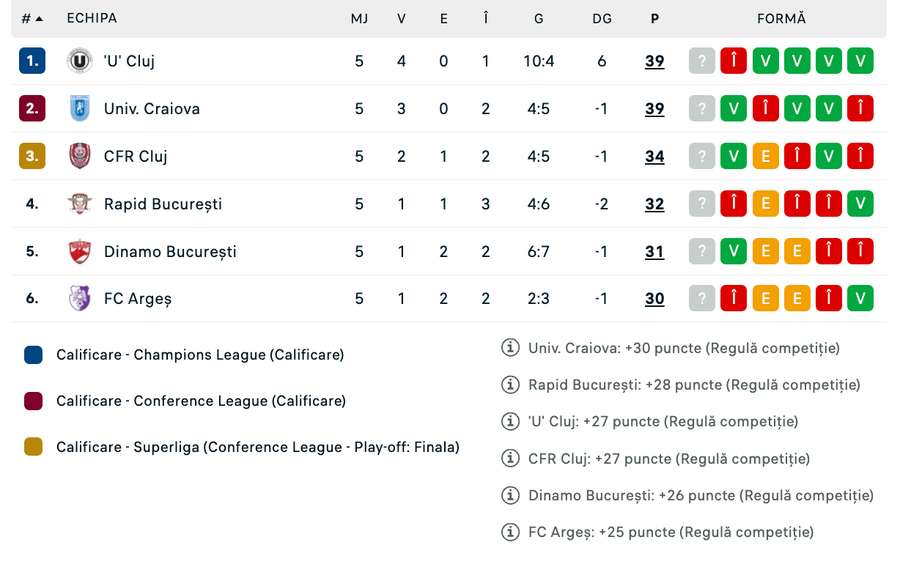Click the last green V form badge for FC Argeș
Viewport: 900px width, 561px height.
click(x=860, y=299)
